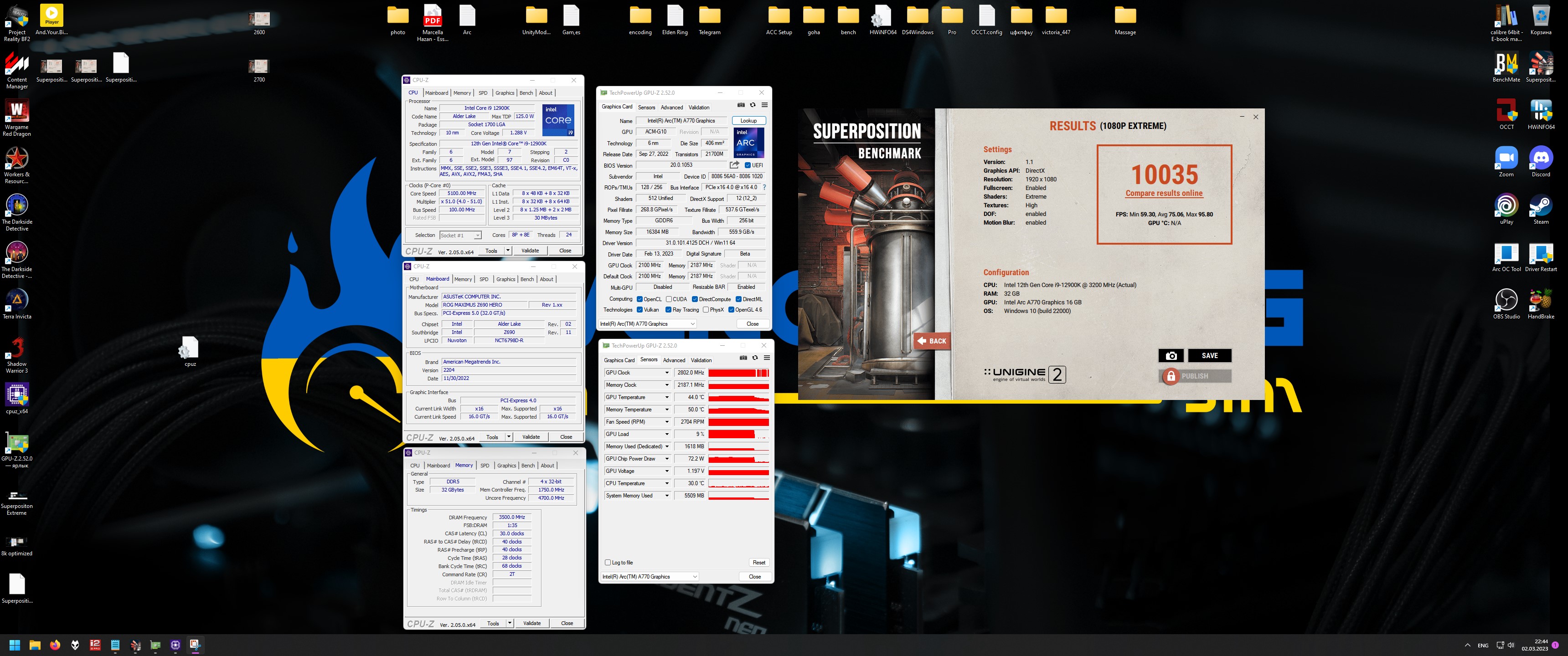
Task: Click Superposition screenshot camera button
Action: 1171,355
